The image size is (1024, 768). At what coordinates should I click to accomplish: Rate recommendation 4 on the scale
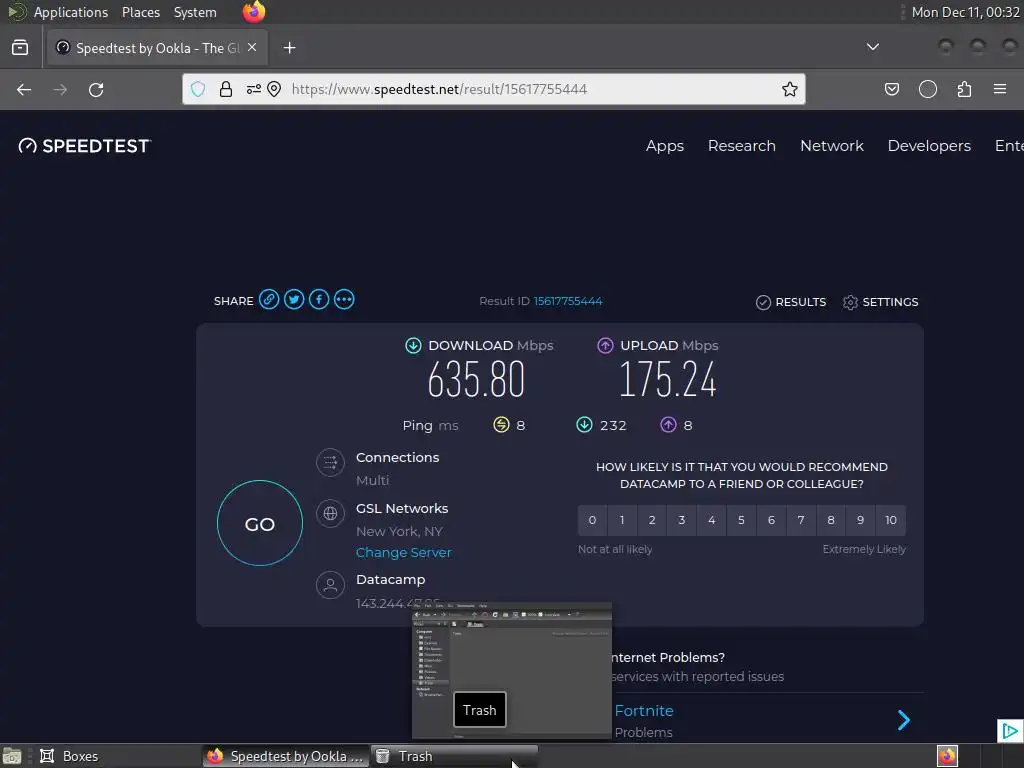pyautogui.click(x=712, y=520)
